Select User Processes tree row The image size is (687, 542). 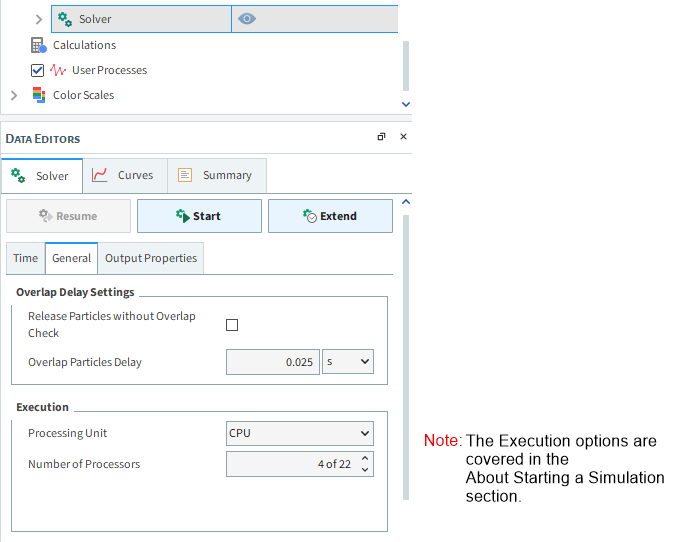110,70
